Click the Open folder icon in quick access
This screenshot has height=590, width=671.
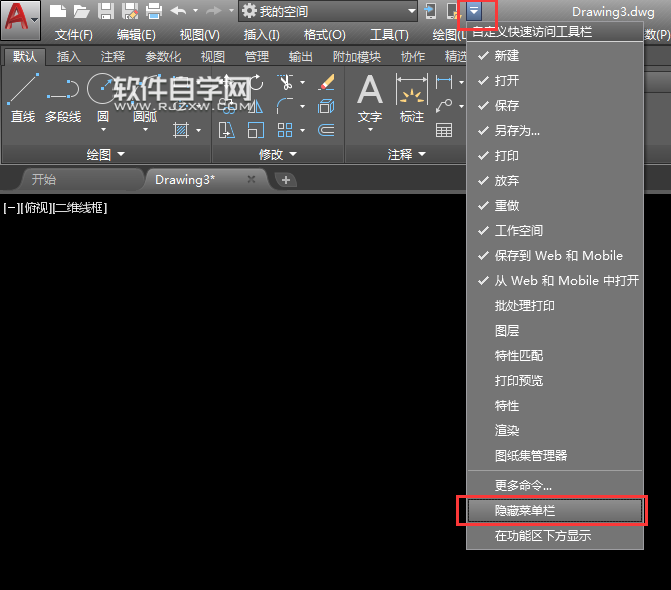(82, 11)
